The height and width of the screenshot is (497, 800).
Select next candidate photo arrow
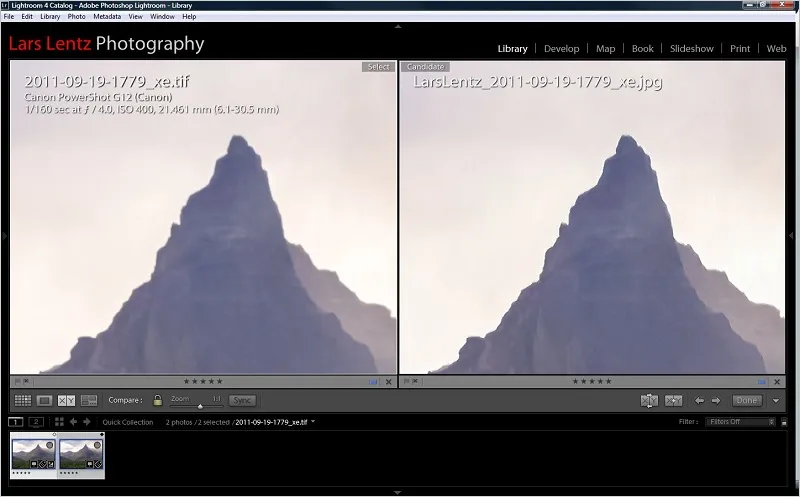pos(716,401)
